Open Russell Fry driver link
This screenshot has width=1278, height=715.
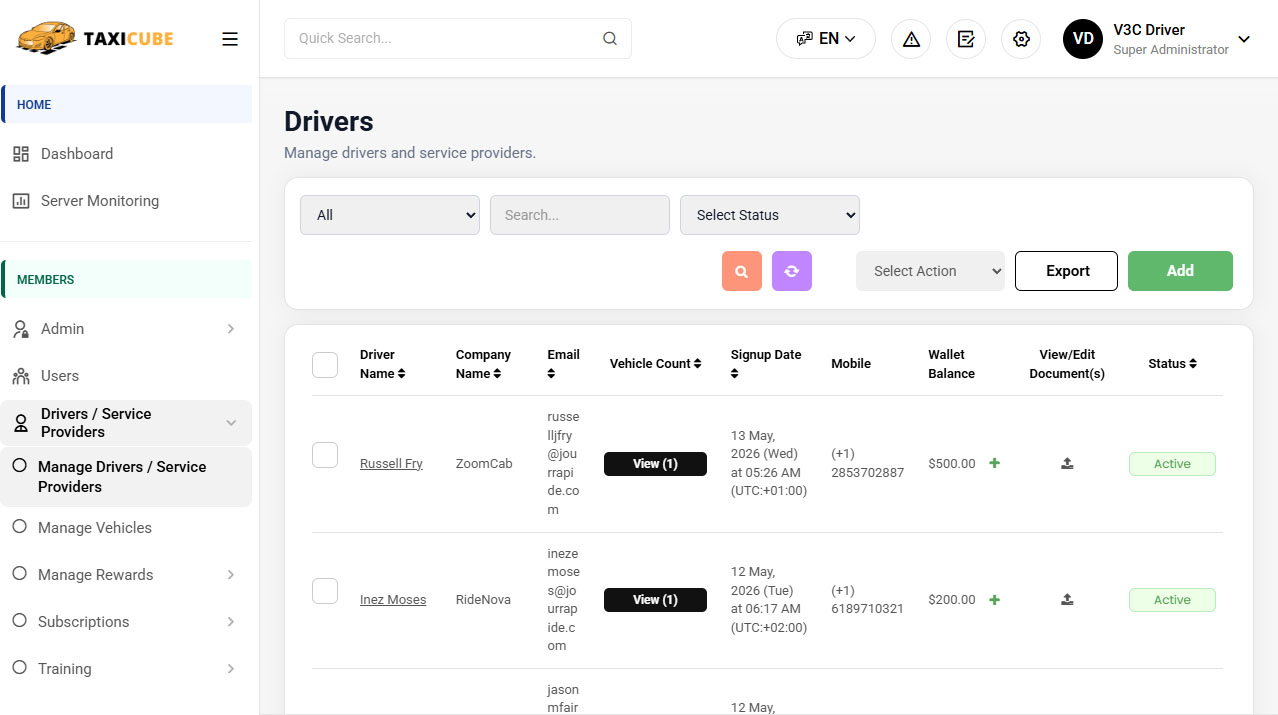coord(391,464)
